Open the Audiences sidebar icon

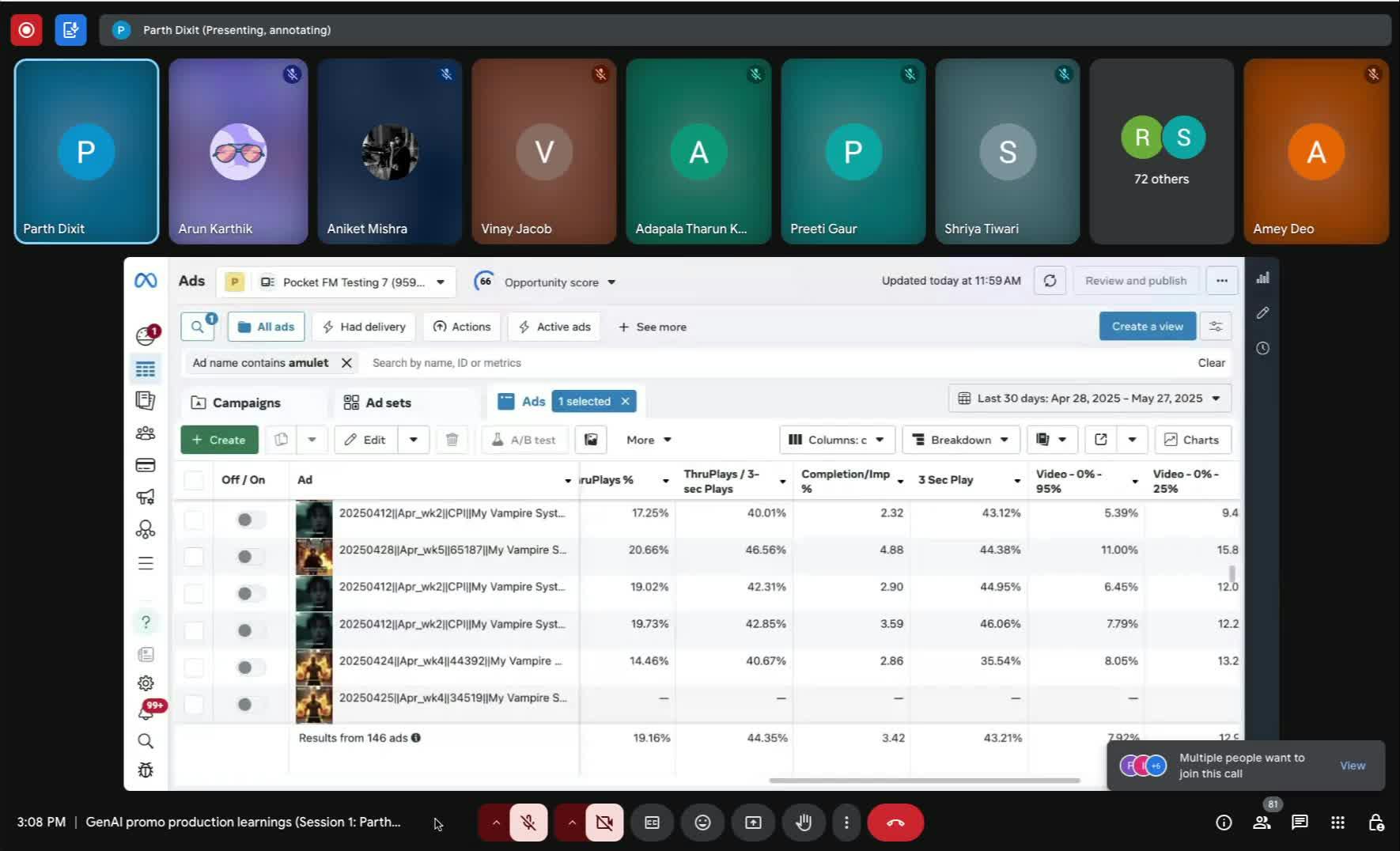(146, 433)
